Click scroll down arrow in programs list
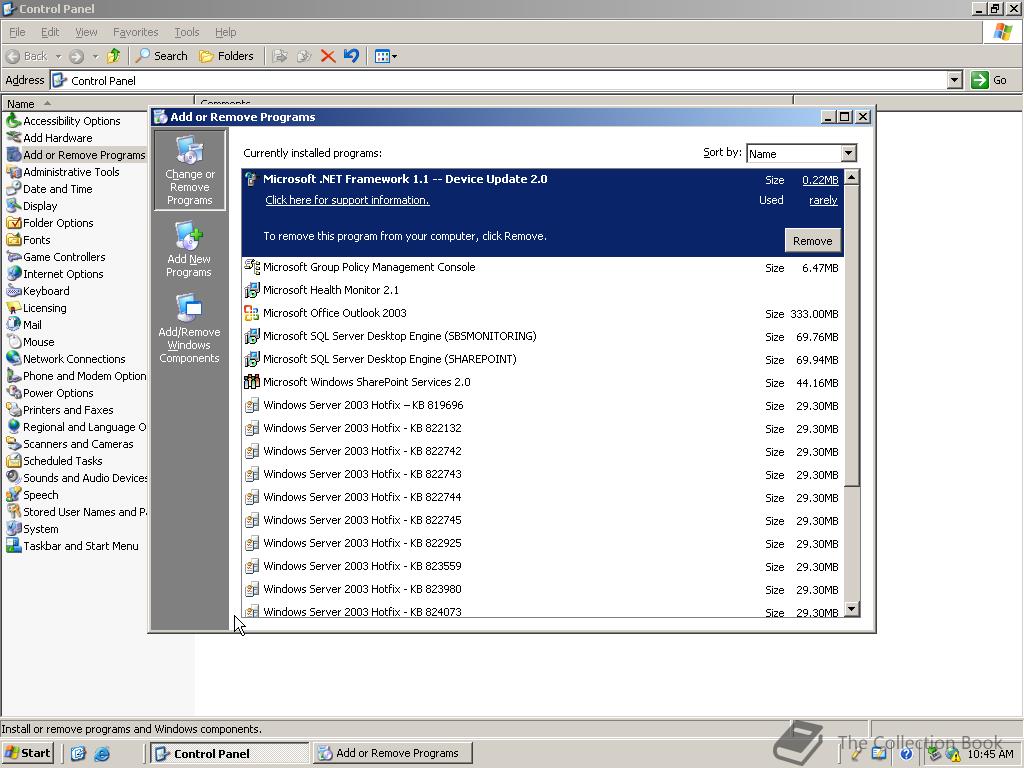 click(852, 609)
